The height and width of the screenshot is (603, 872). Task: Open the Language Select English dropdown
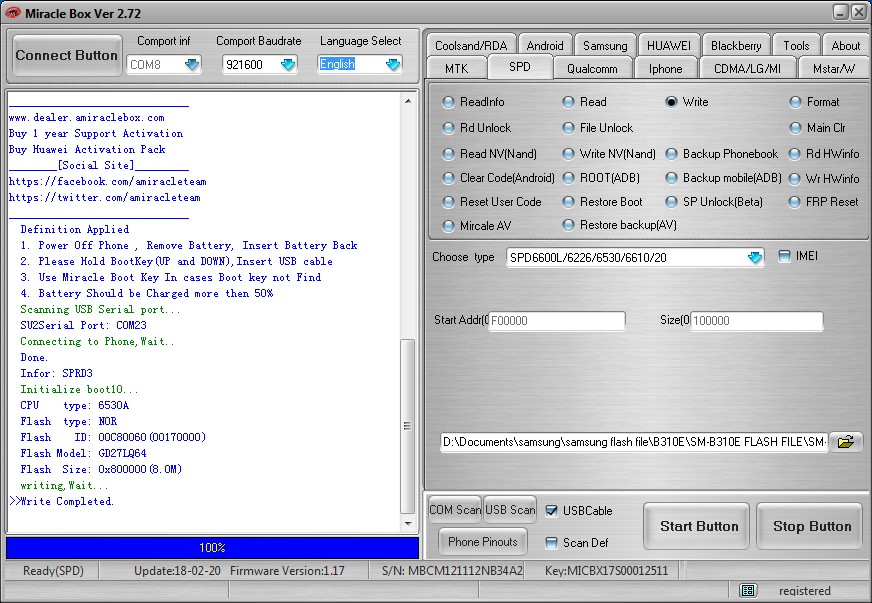point(393,65)
